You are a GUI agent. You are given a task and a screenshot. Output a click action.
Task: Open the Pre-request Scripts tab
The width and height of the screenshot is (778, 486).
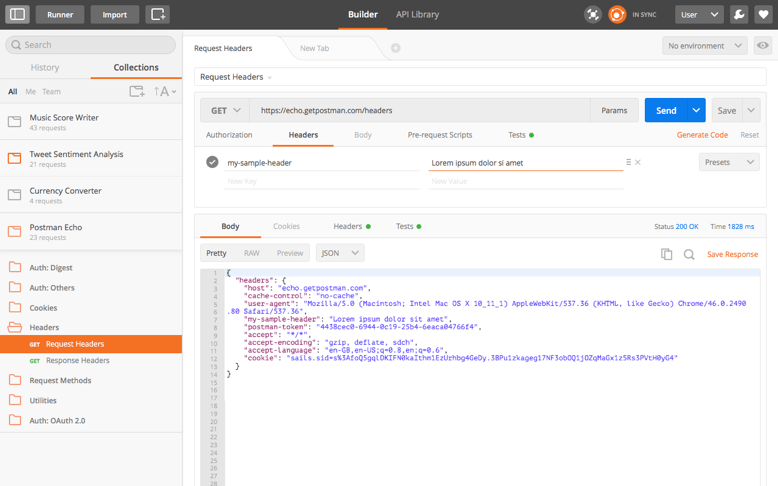(x=439, y=135)
